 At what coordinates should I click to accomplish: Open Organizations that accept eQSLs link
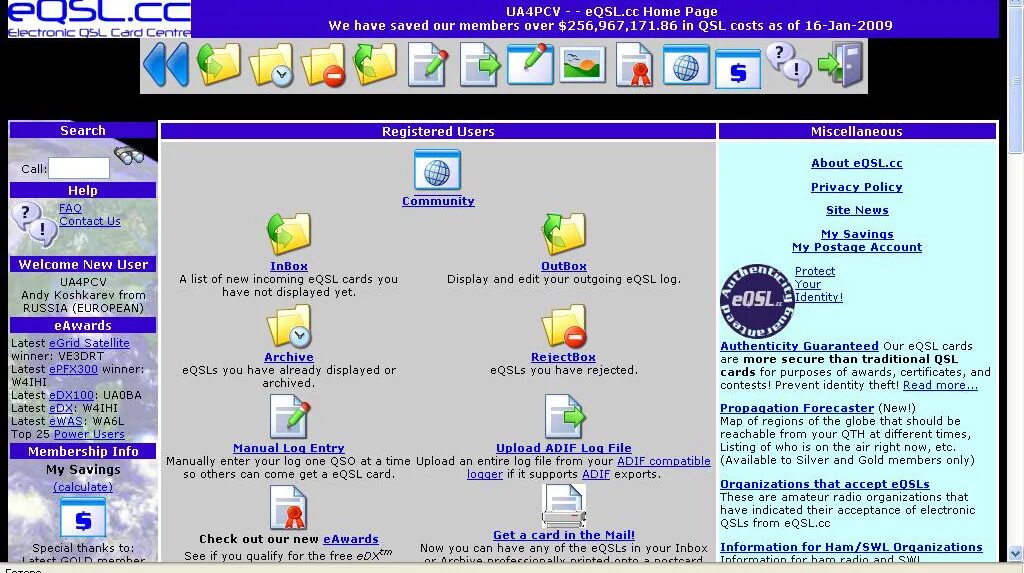pyautogui.click(x=825, y=484)
